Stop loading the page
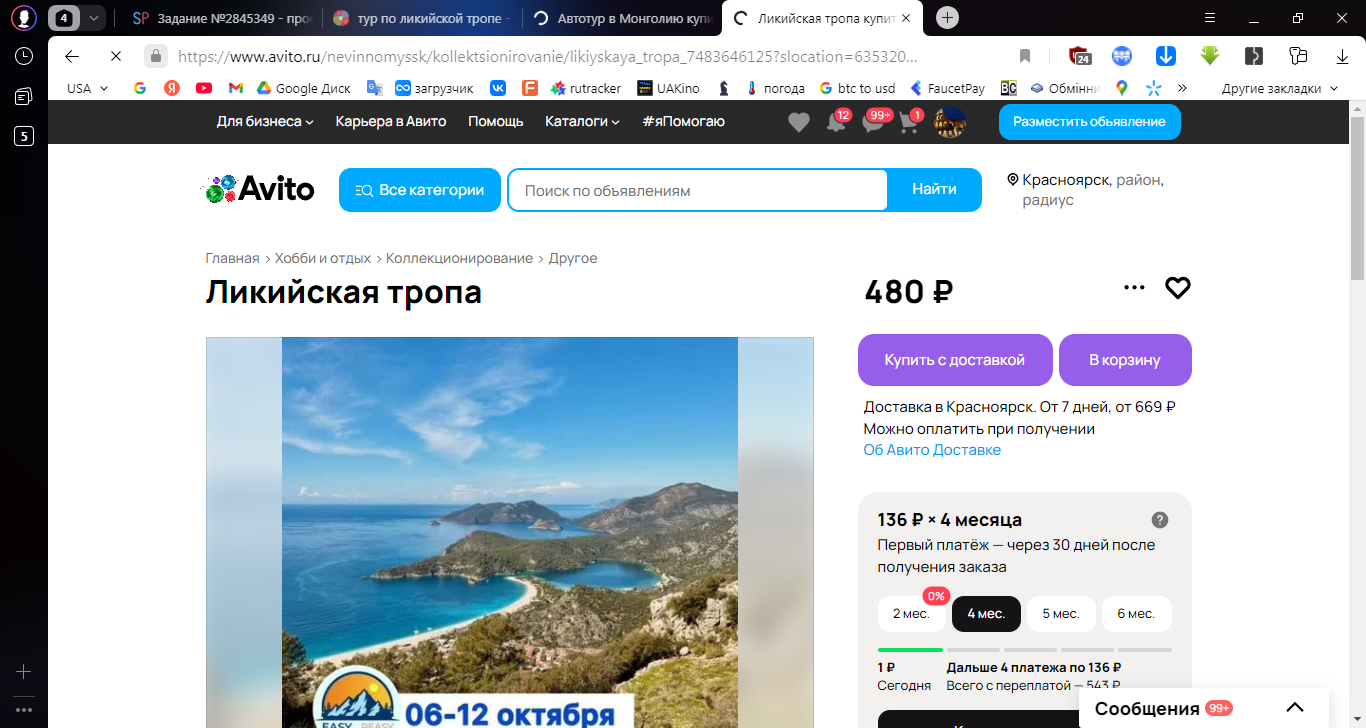Screen dimensions: 1366x728 [115, 56]
